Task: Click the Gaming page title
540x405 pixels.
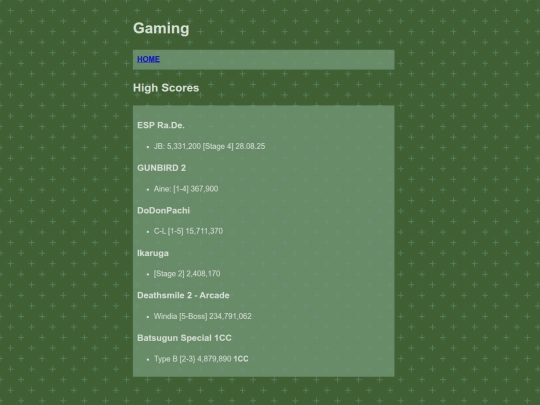Action: [x=161, y=28]
